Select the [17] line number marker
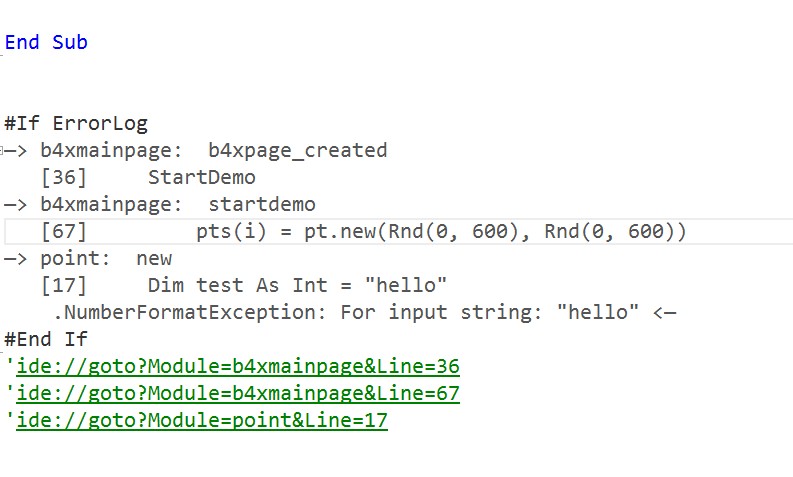 pyautogui.click(x=64, y=286)
